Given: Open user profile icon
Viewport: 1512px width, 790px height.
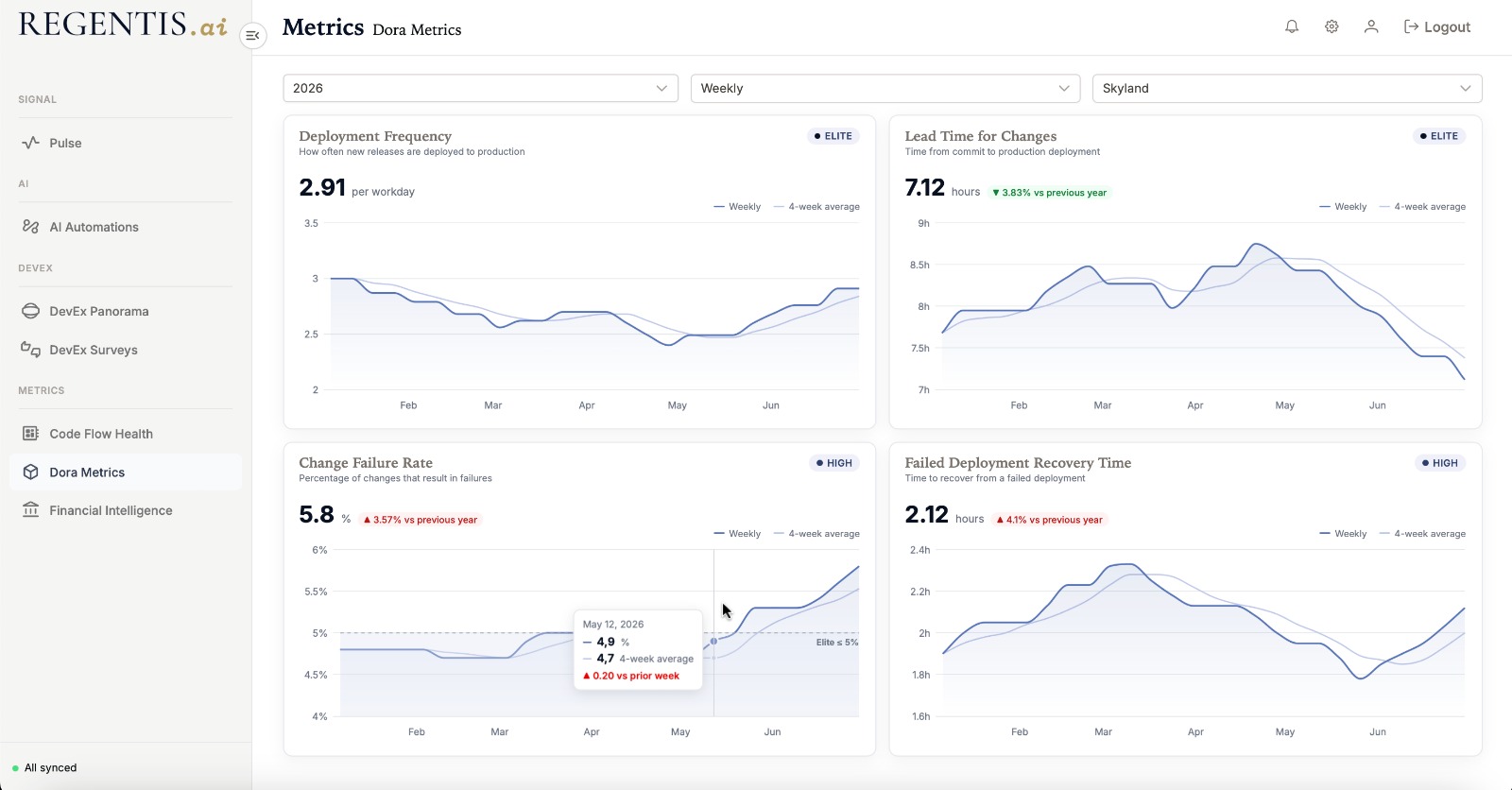Looking at the screenshot, I should 1371,26.
